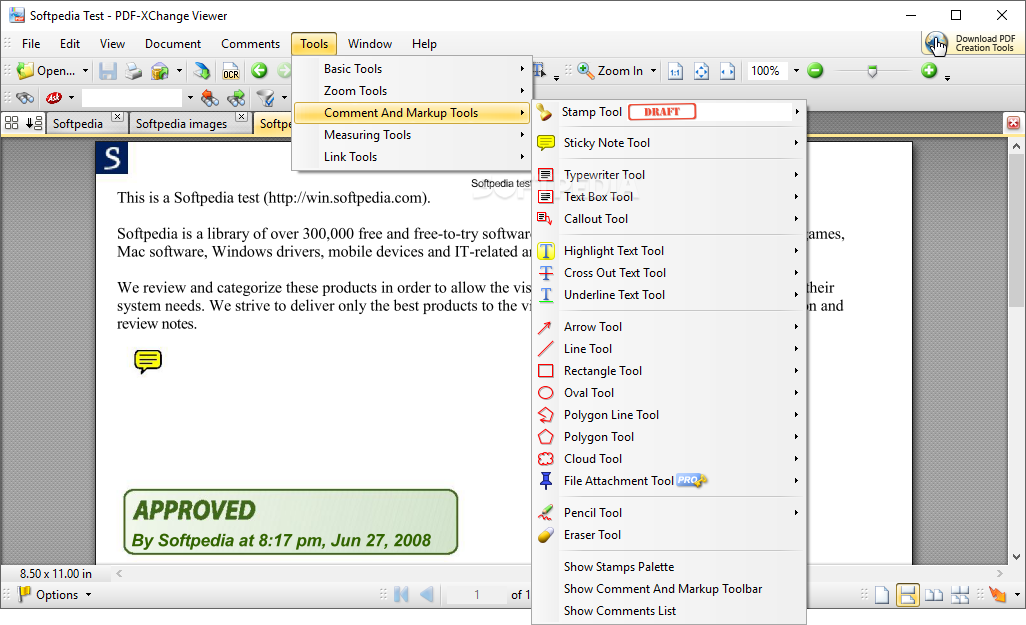Click the green zoom-in plus button
The width and height of the screenshot is (1026, 625).
click(929, 70)
